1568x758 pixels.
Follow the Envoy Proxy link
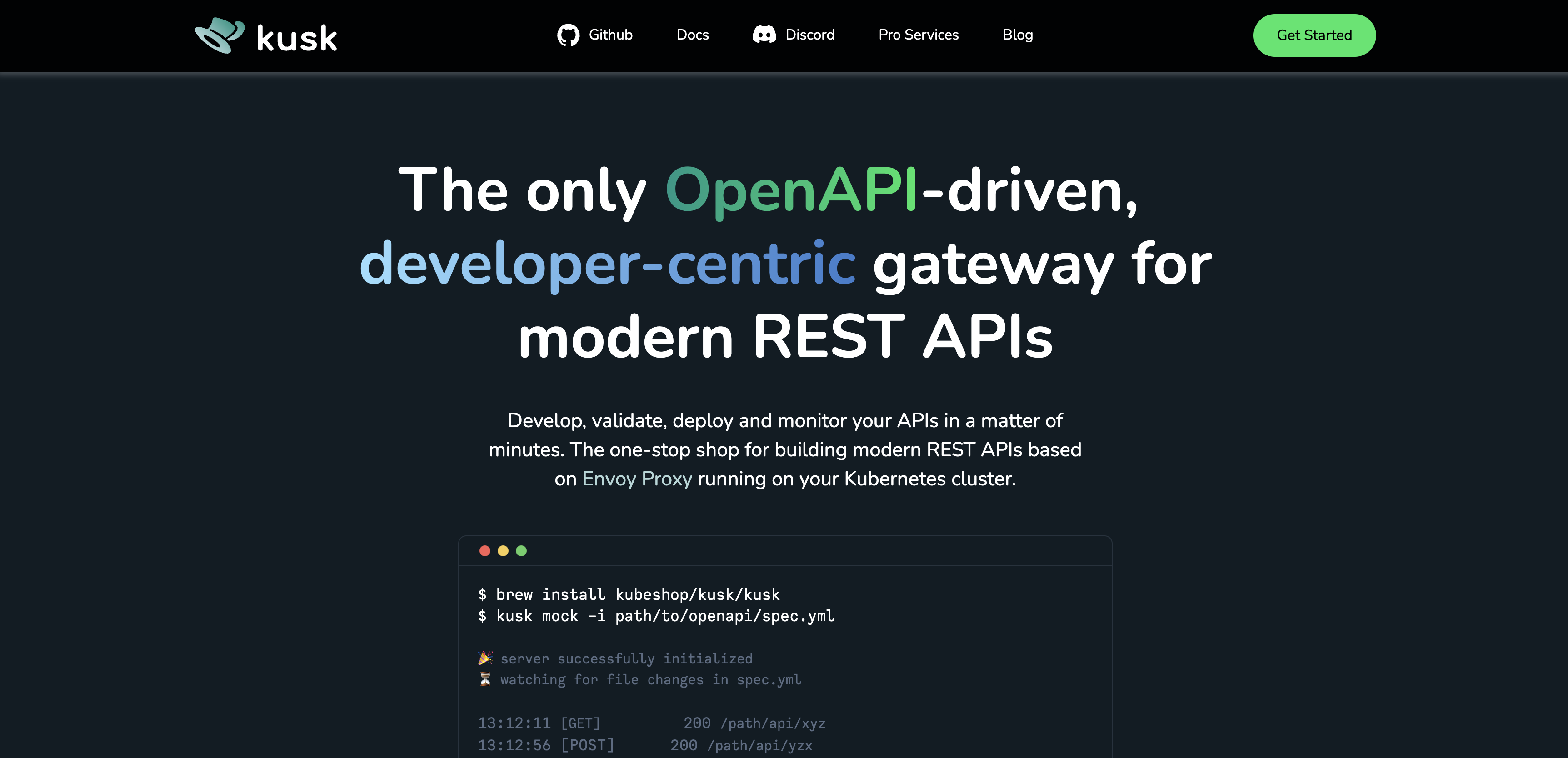click(637, 479)
